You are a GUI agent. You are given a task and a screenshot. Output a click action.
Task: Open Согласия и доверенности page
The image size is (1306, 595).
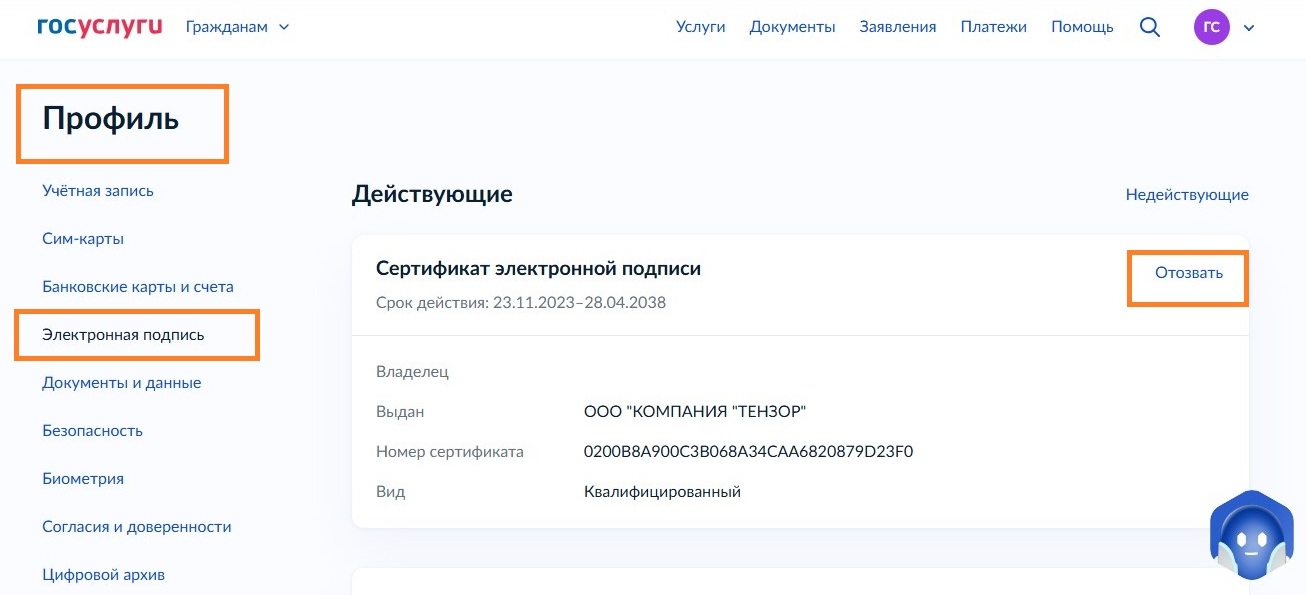(x=136, y=526)
